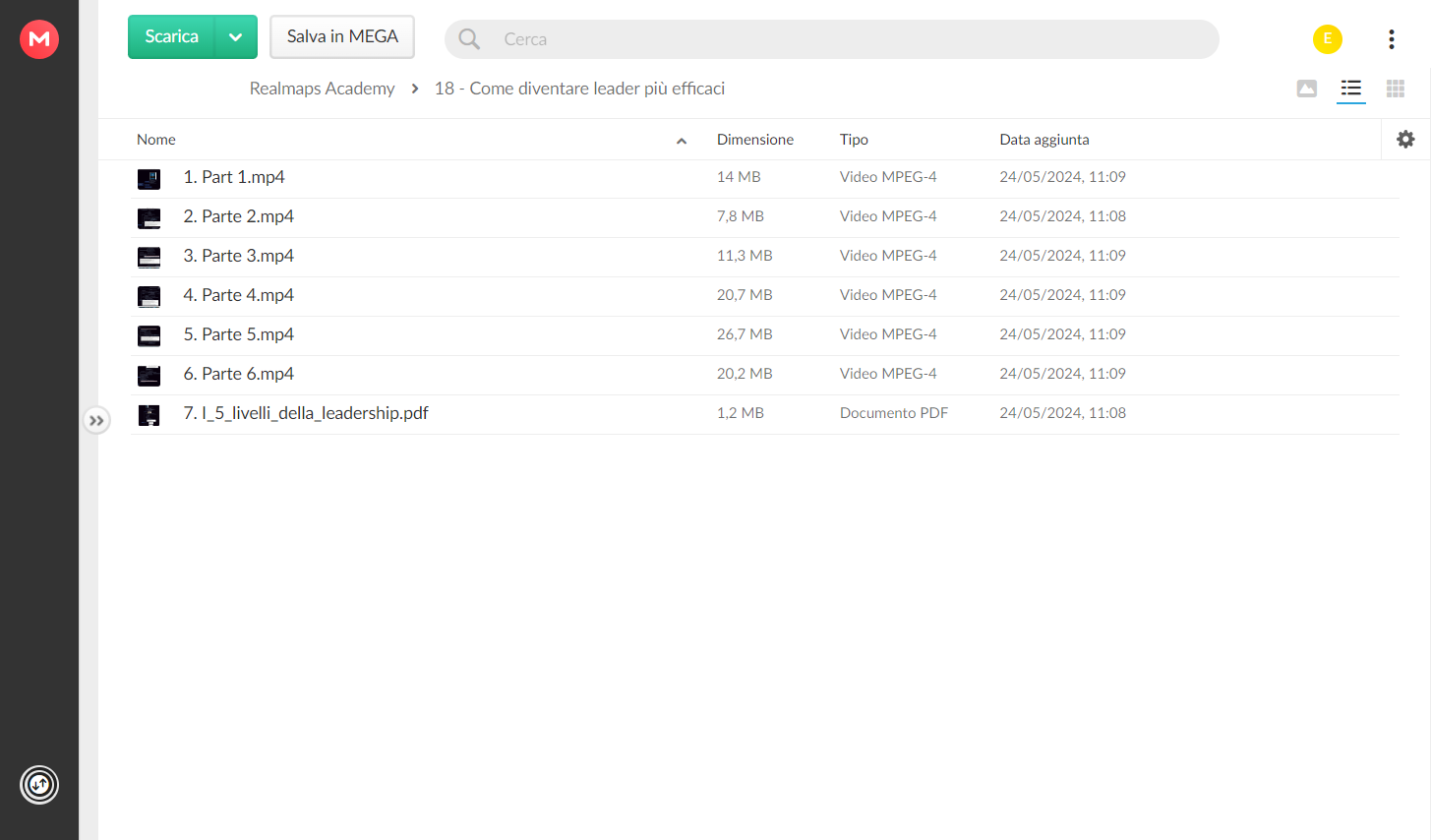Sort by Data aggiunta column header
Screen dimensions: 1431x840
click(1044, 140)
